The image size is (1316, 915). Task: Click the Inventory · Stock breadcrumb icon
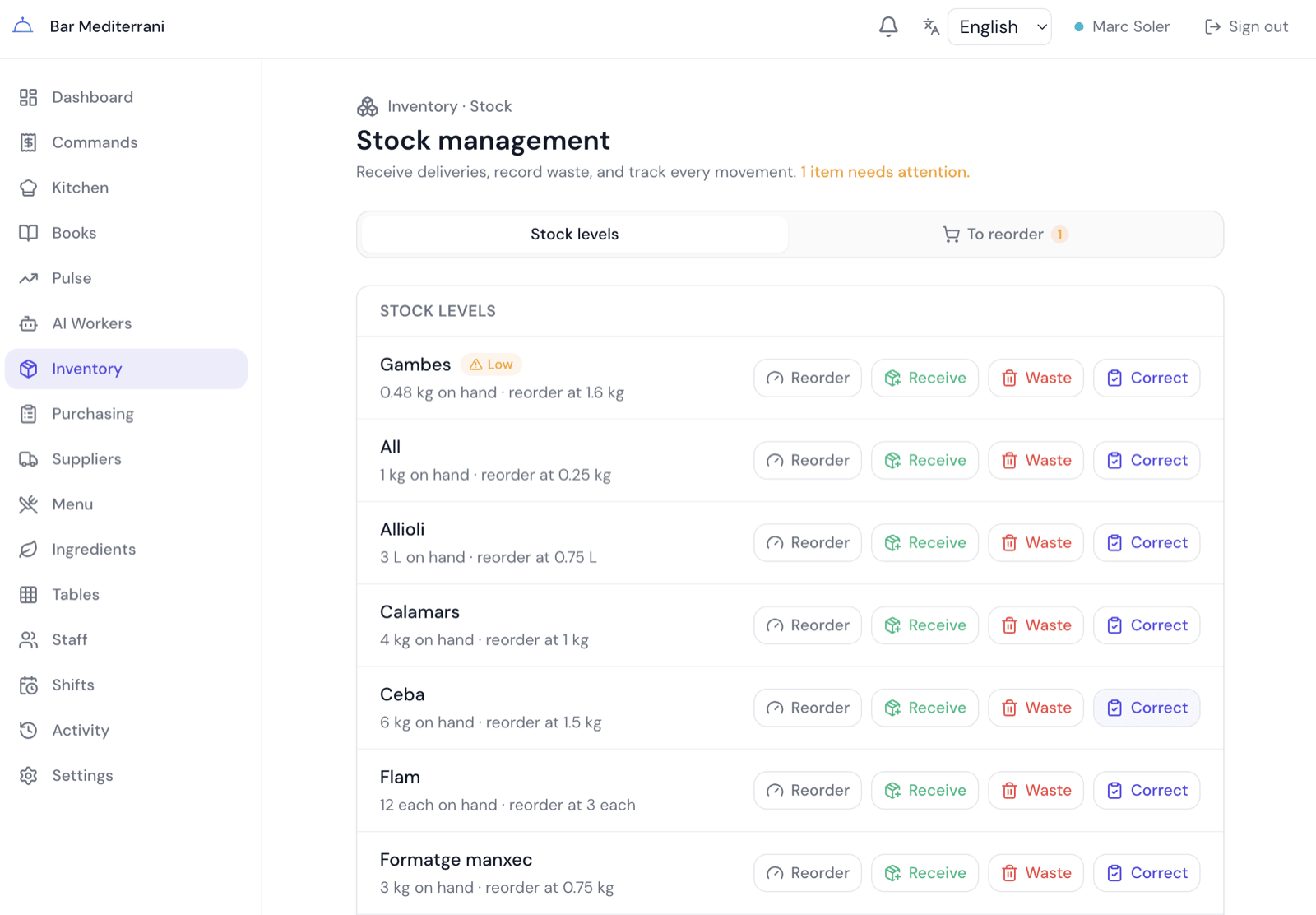click(368, 106)
